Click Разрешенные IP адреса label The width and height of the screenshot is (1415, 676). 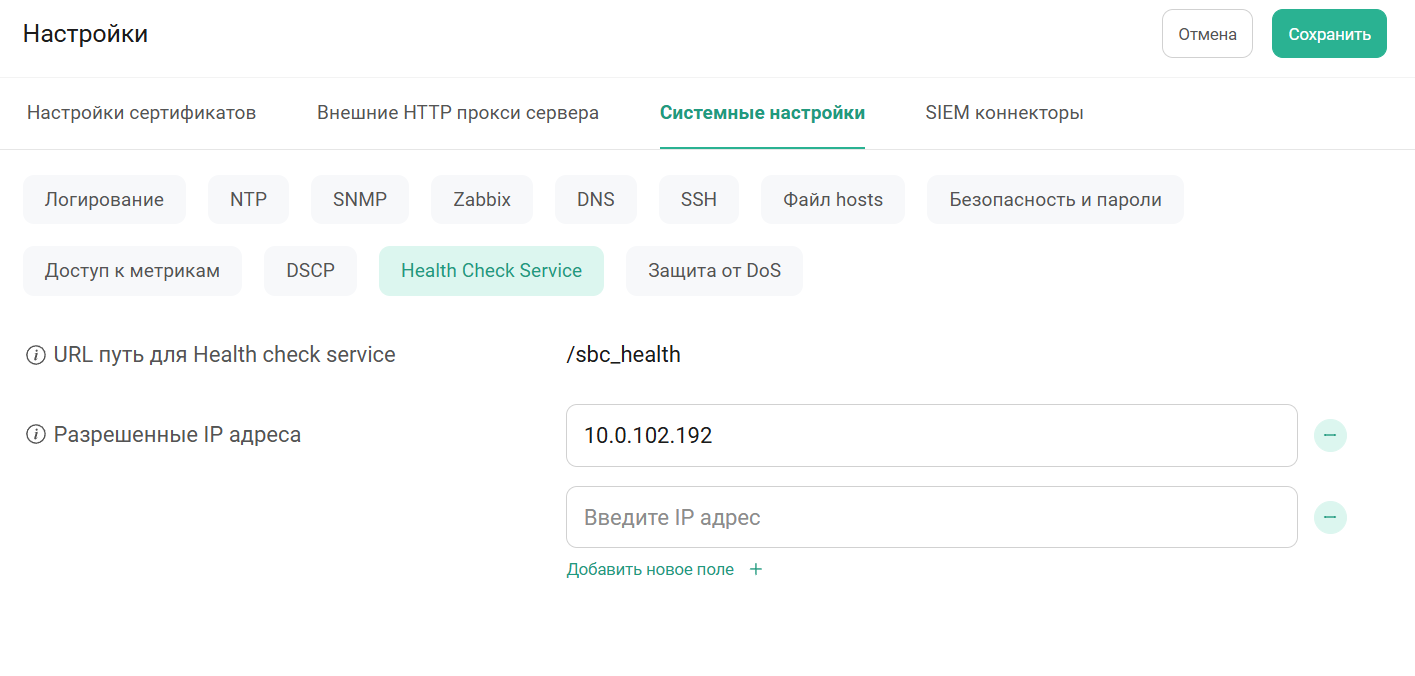(178, 435)
